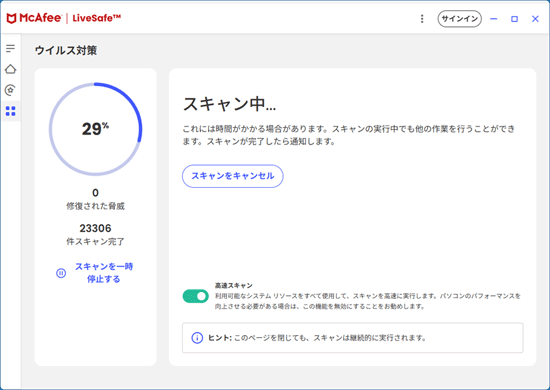Turn off the 高速スキャン toggle
Image resolution: width=550 pixels, height=390 pixels.
coord(195,296)
